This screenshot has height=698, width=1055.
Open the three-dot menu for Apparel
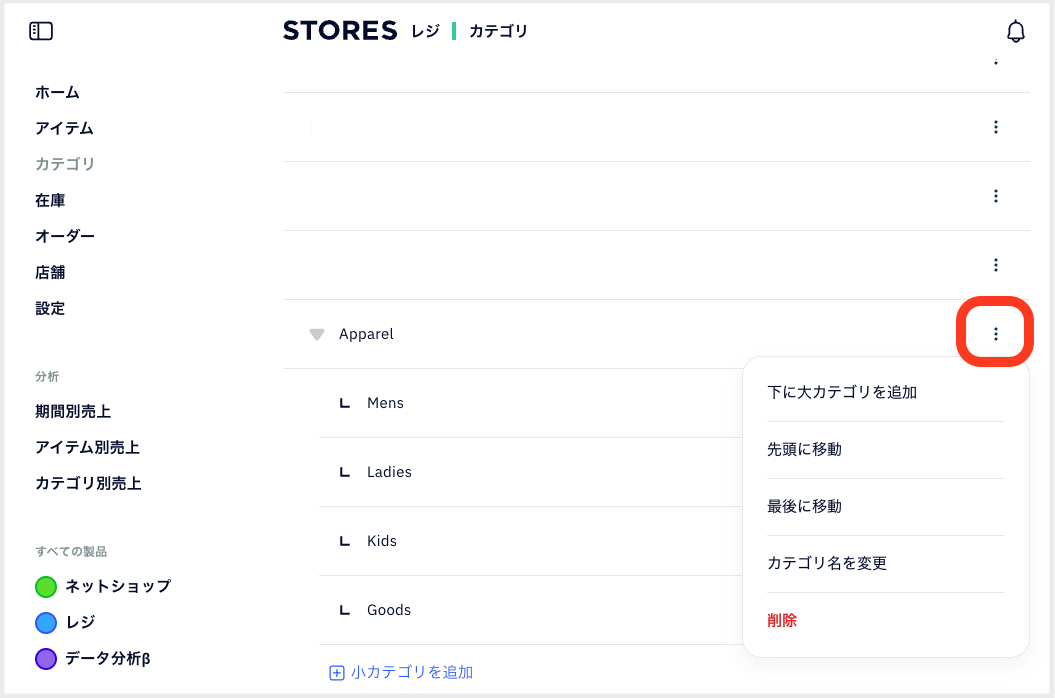point(996,334)
